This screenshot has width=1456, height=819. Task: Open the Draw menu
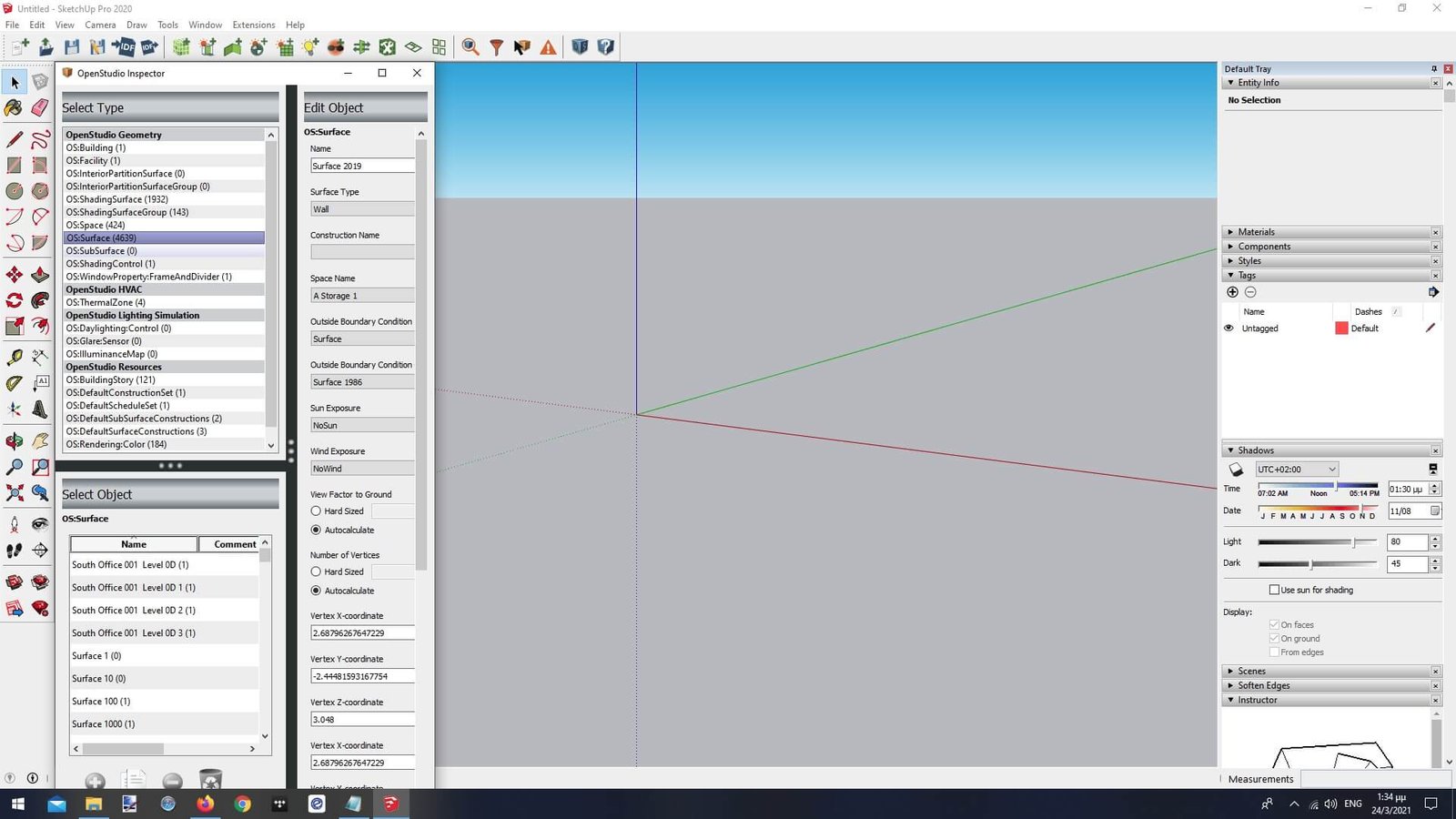tap(136, 25)
